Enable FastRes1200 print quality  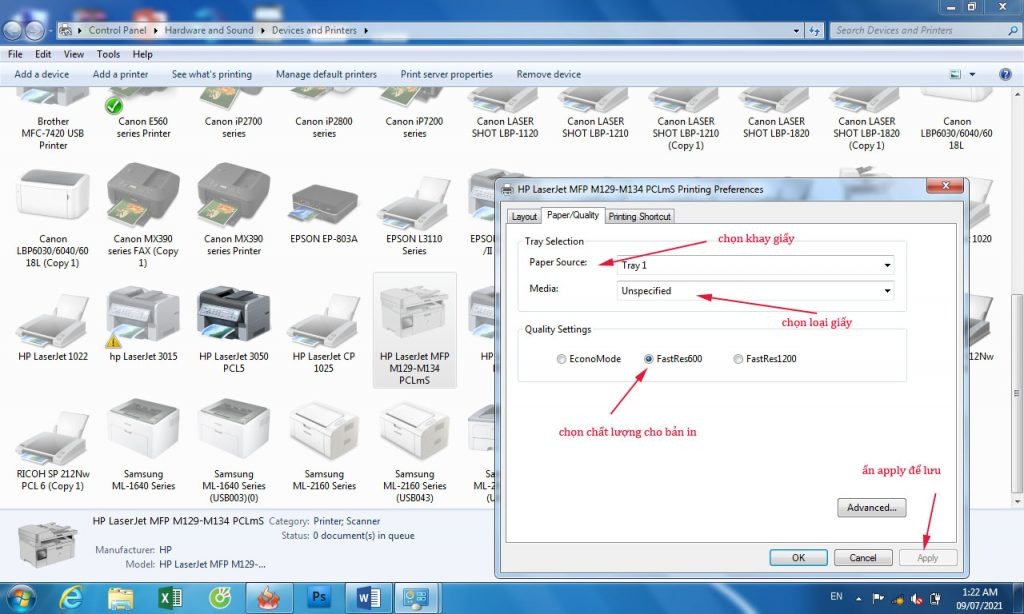point(736,359)
